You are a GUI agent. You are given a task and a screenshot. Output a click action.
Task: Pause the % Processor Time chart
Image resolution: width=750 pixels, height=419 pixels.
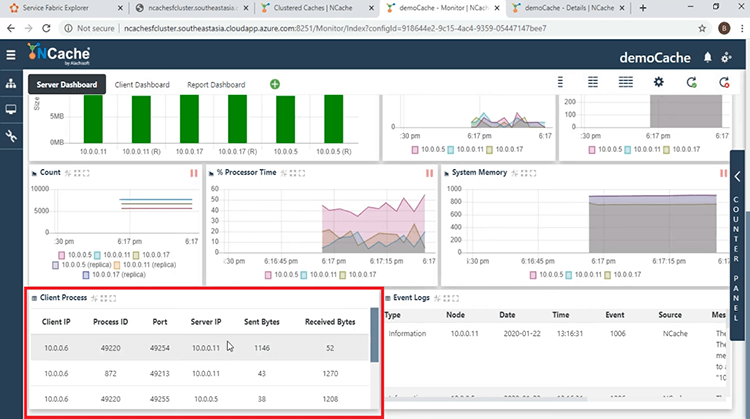[x=429, y=173]
